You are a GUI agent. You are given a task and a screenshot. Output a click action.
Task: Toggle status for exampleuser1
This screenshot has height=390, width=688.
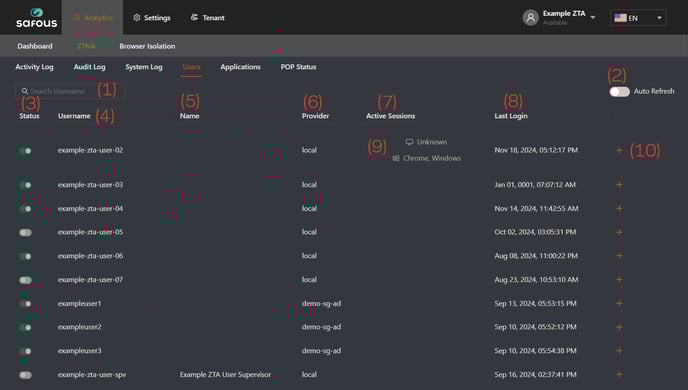pos(25,304)
